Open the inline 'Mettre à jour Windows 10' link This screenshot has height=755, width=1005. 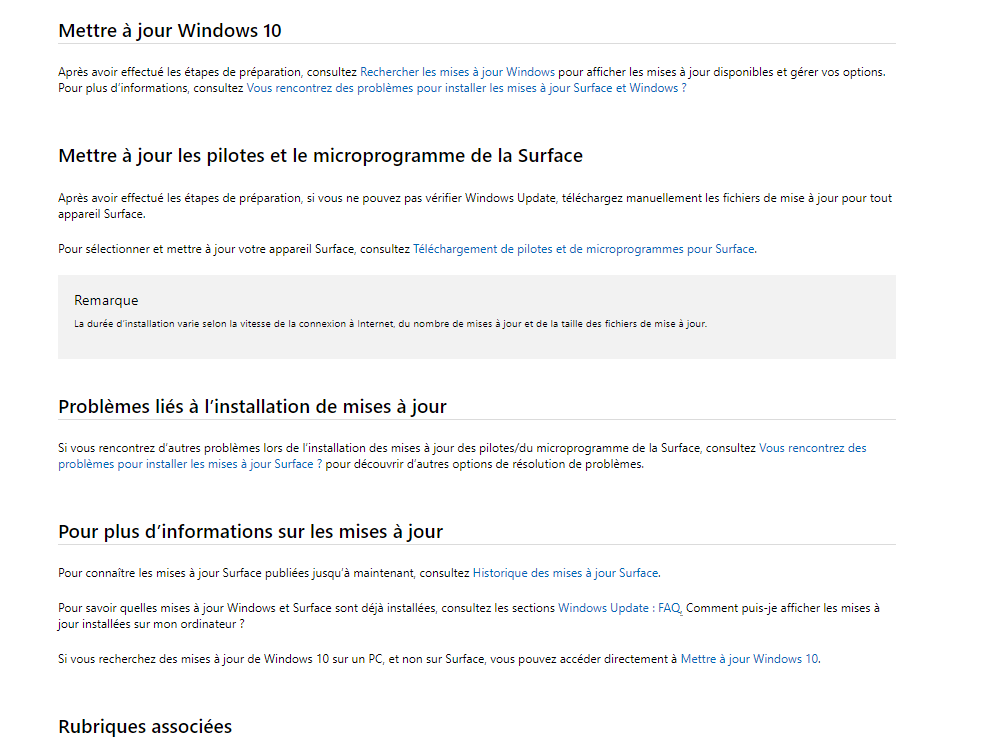[749, 659]
